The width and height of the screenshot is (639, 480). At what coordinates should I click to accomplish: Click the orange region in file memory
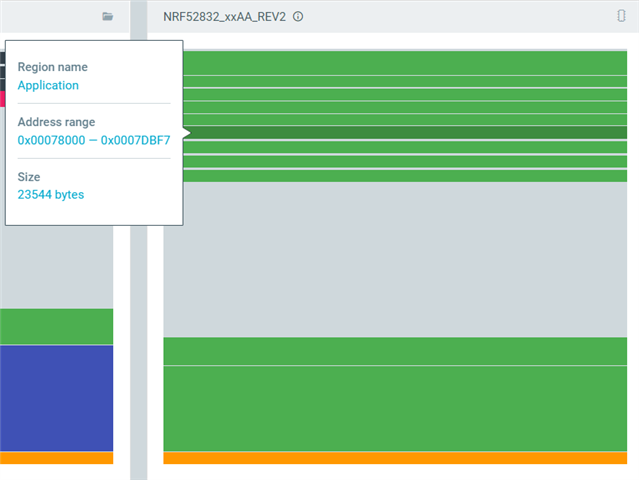coord(57,458)
